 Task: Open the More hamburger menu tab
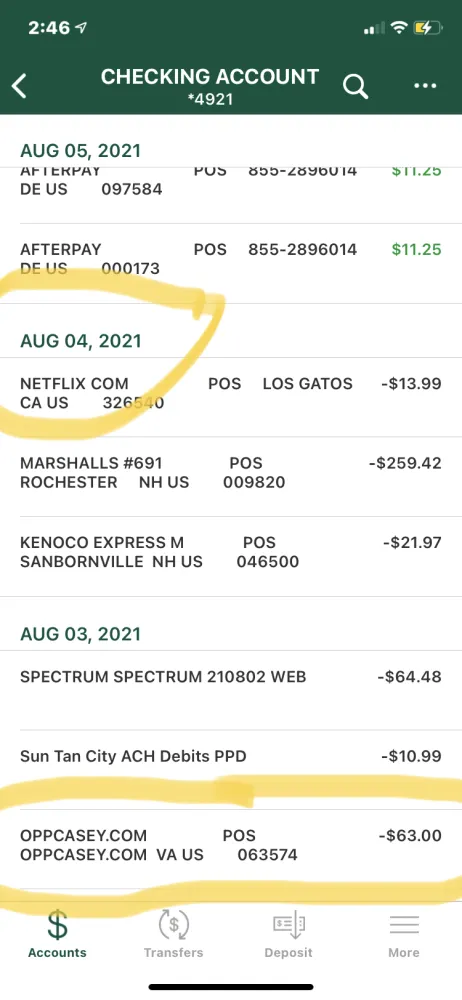[x=404, y=934]
